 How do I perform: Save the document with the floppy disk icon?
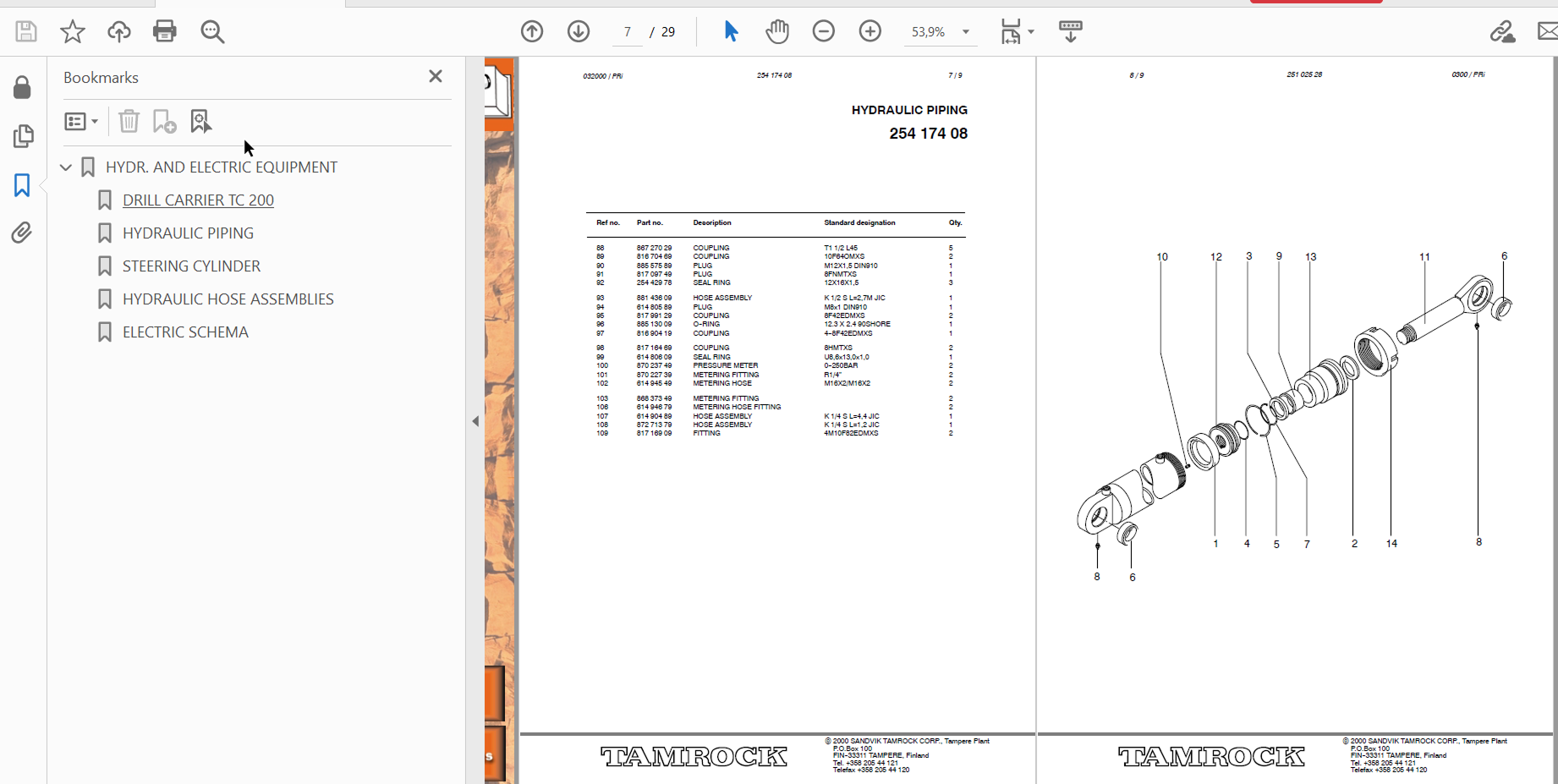coord(26,32)
